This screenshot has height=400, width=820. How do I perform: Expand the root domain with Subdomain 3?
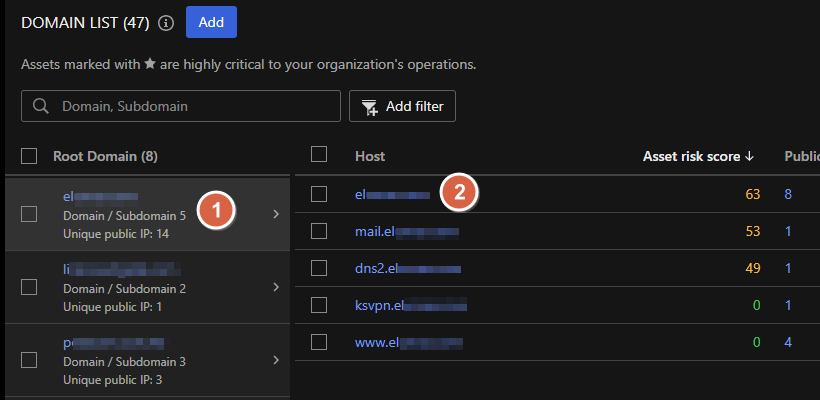(x=276, y=360)
